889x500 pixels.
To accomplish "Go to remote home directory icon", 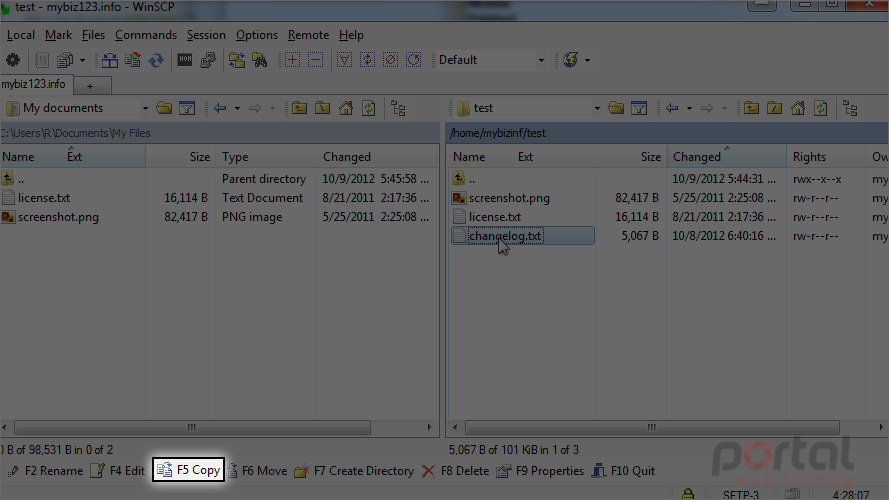I will pyautogui.click(x=798, y=108).
